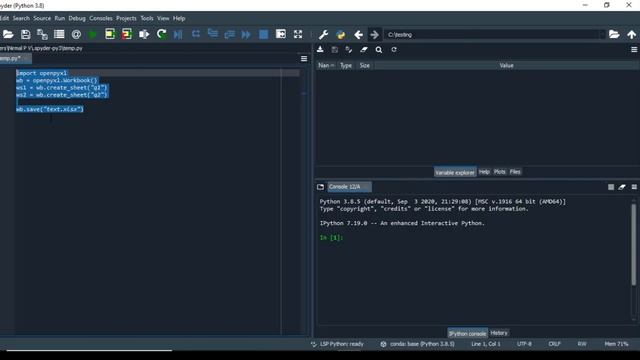640x360 pixels.
Task: Start debugging the file
Action: [x=178, y=34]
